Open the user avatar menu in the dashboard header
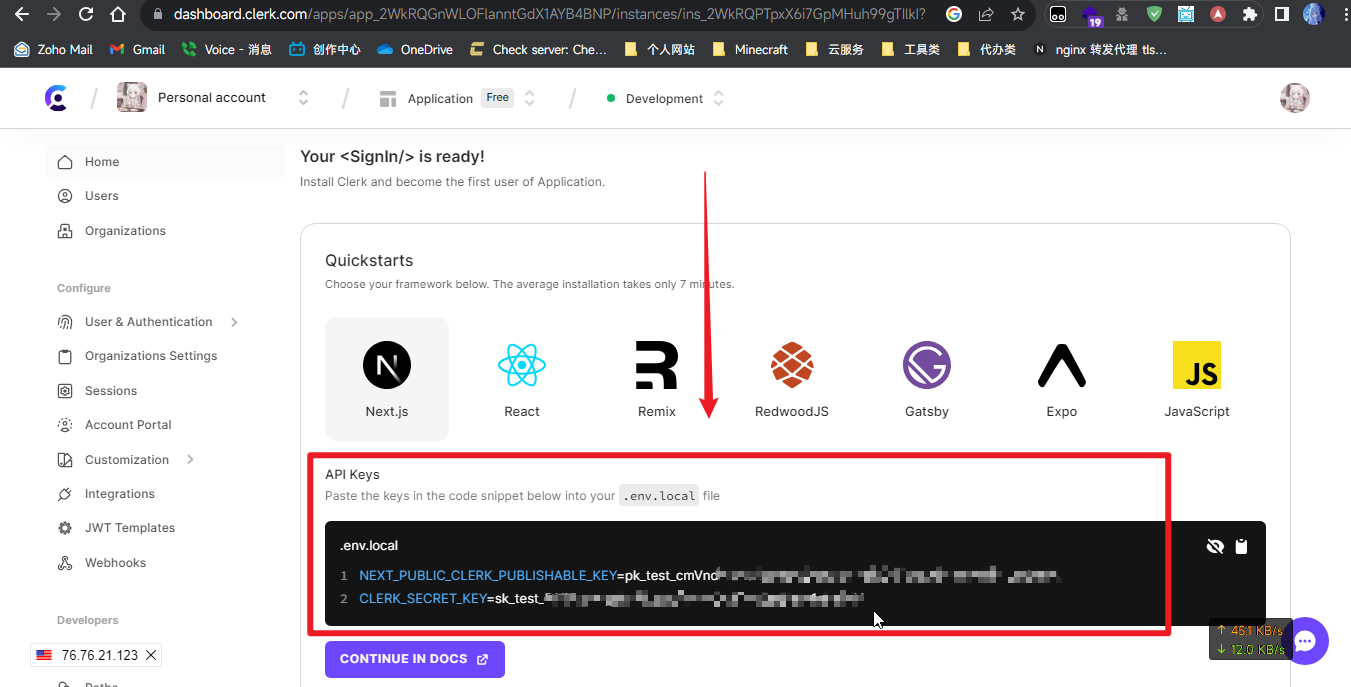 pos(1295,98)
